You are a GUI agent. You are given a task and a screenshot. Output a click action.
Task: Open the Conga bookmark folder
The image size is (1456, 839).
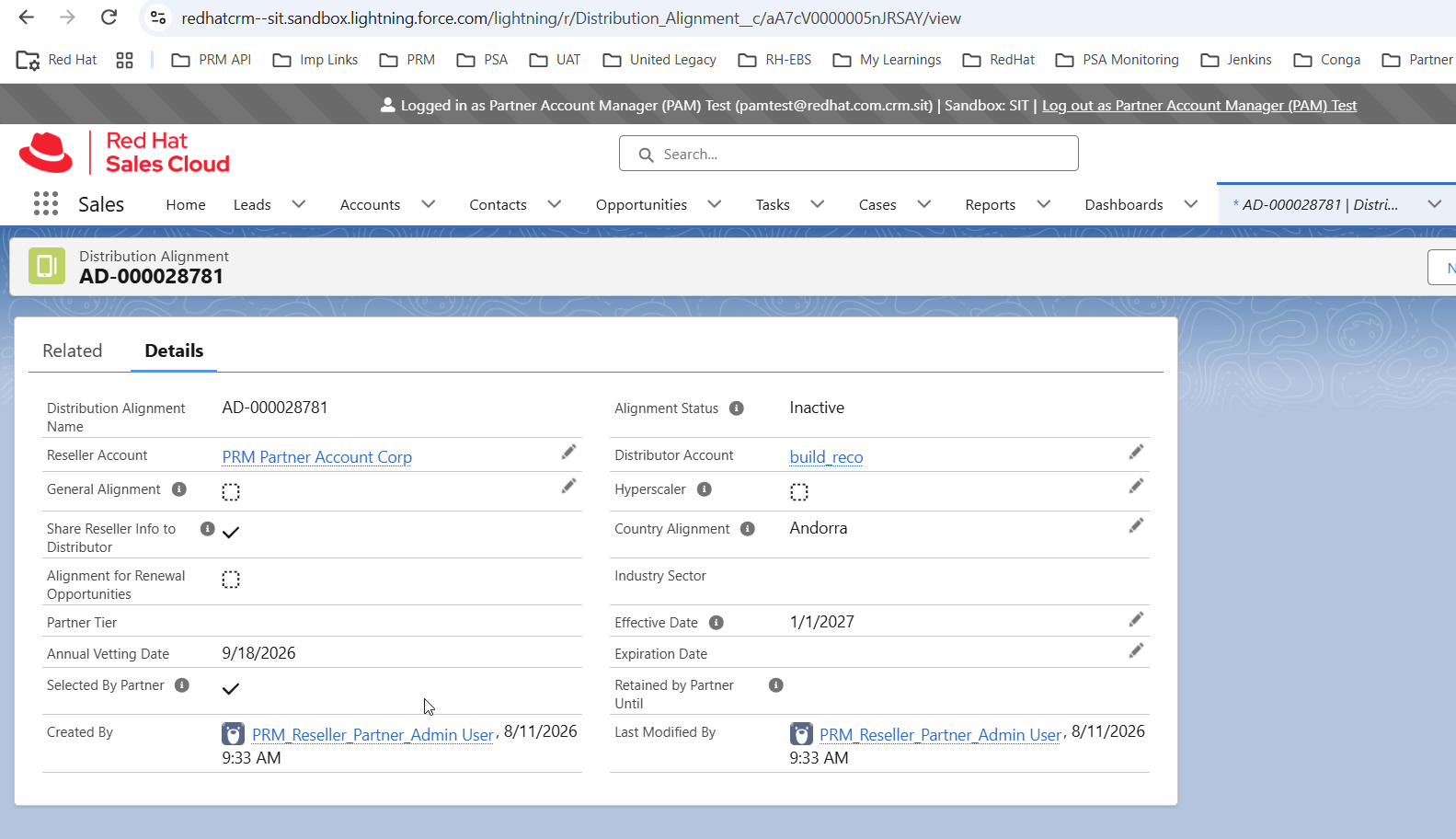[x=1327, y=60]
